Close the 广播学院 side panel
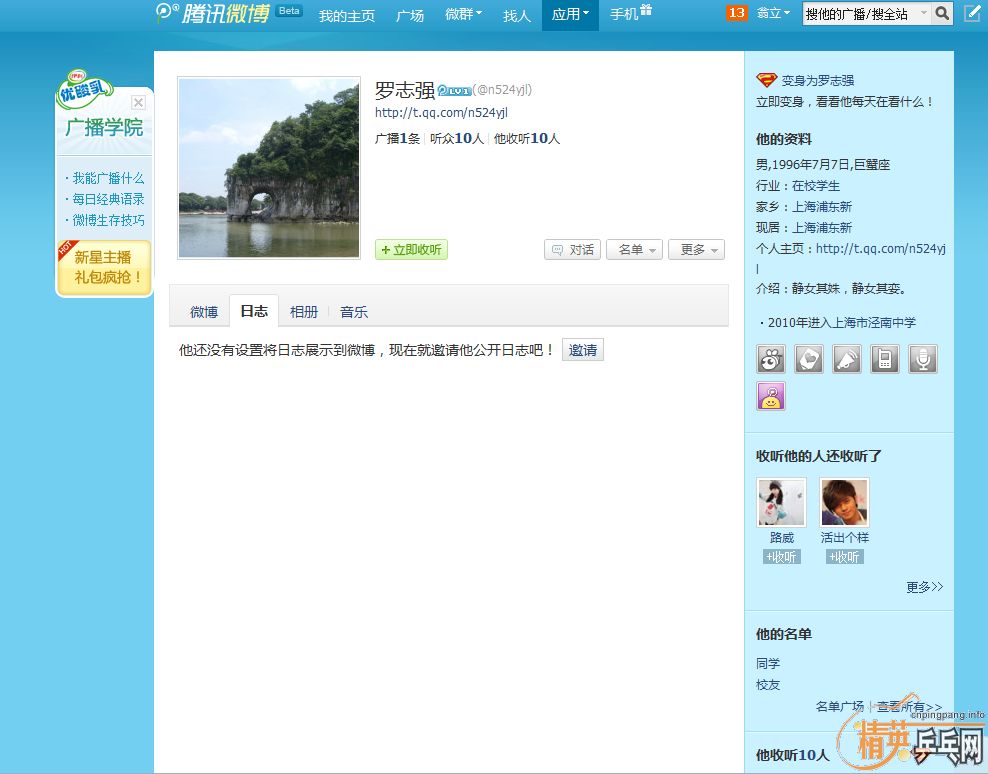 (138, 102)
